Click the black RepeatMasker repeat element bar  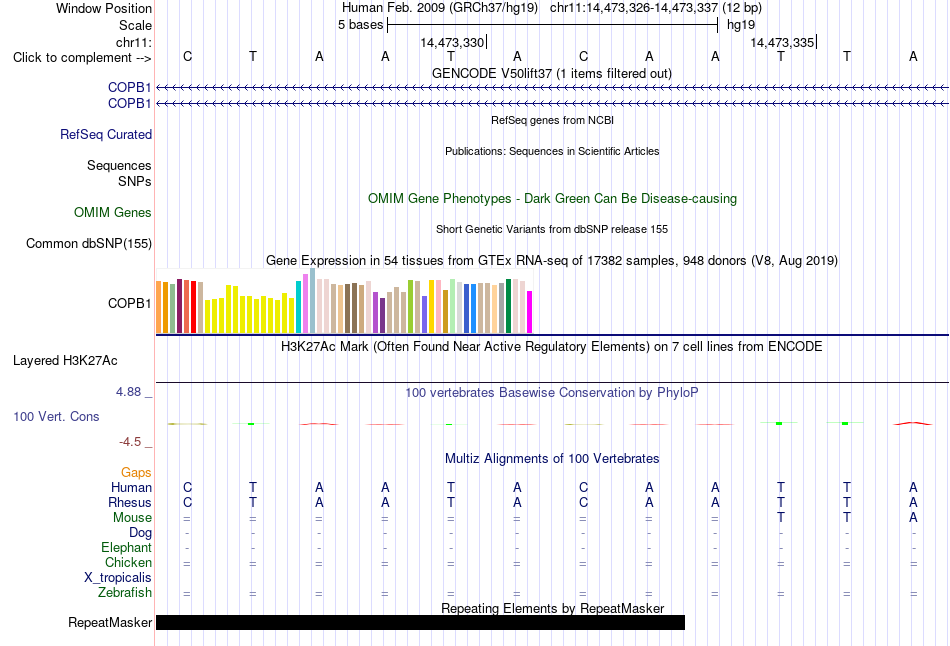click(420, 622)
